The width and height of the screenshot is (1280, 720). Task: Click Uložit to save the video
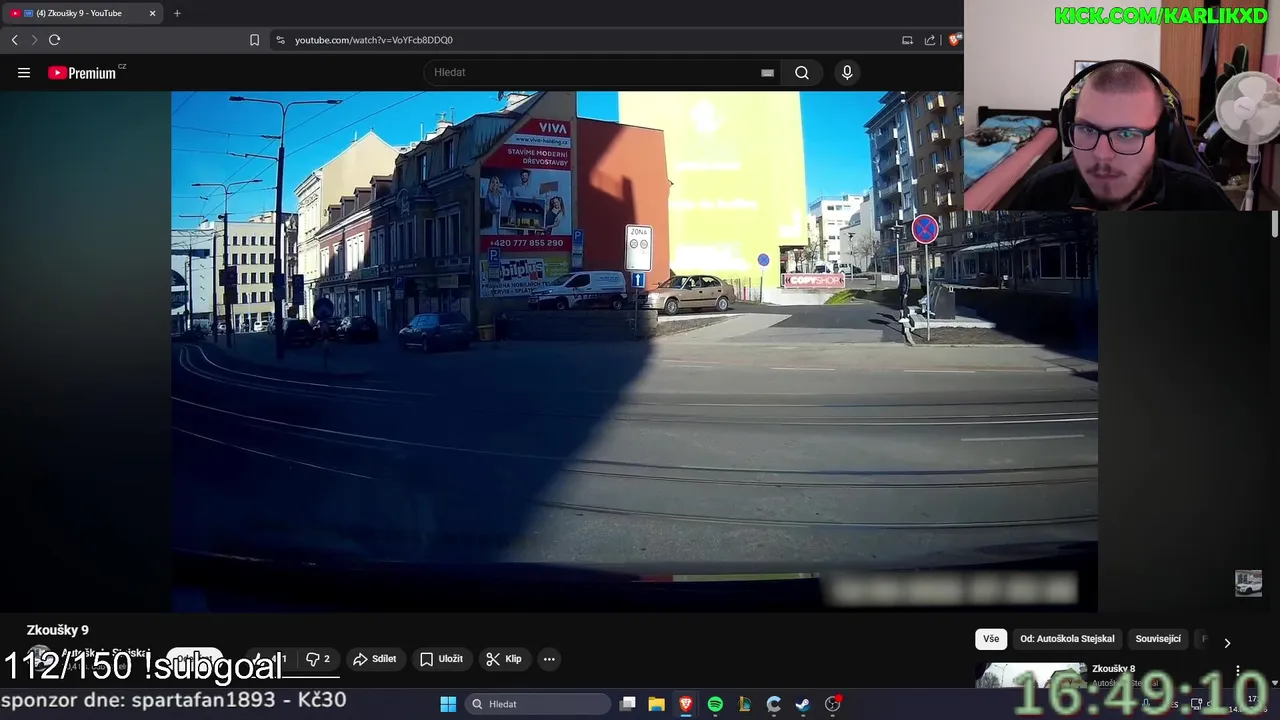point(441,659)
